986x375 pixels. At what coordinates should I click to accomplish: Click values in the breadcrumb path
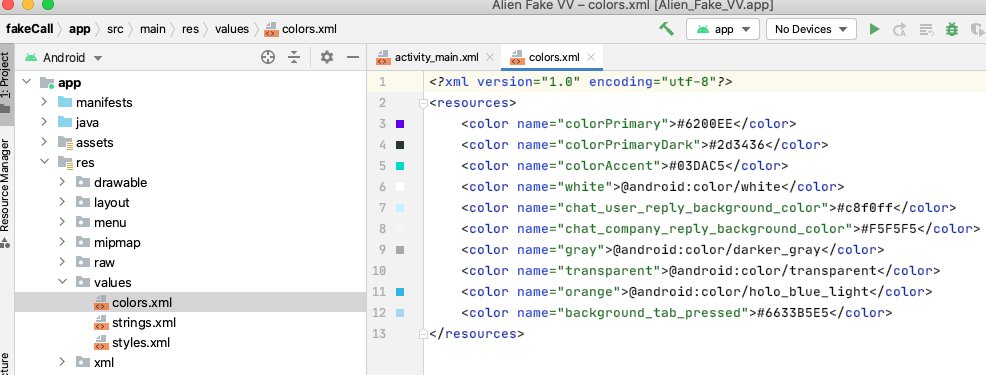click(x=232, y=29)
